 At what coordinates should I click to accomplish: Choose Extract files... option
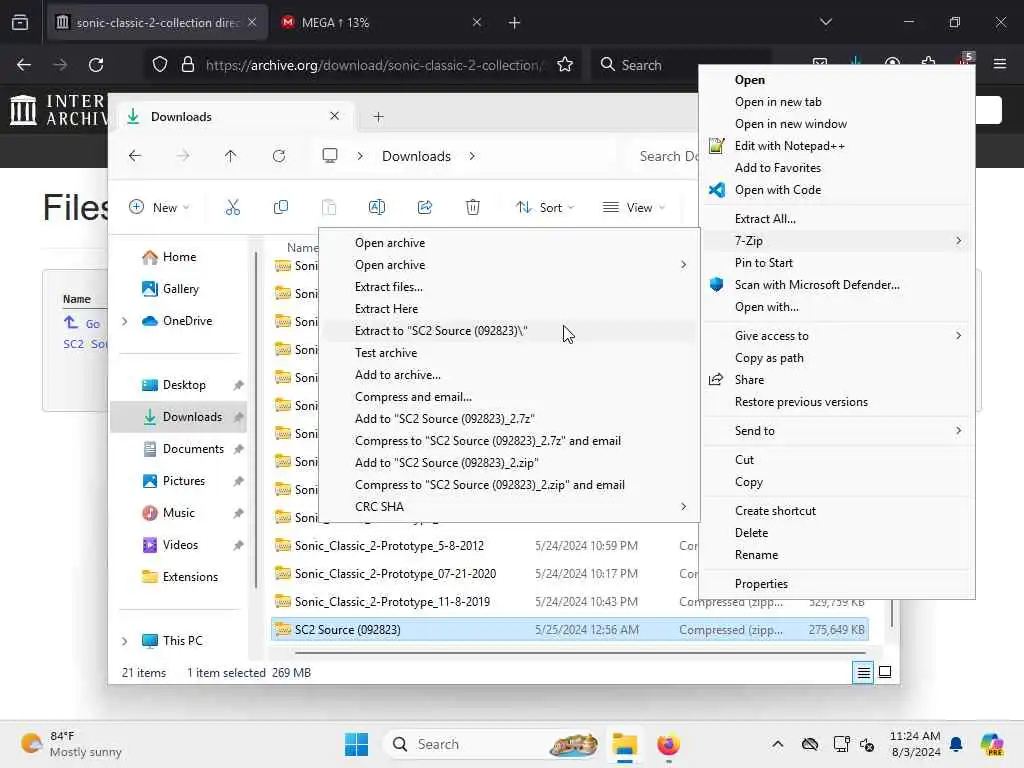[509, 287]
